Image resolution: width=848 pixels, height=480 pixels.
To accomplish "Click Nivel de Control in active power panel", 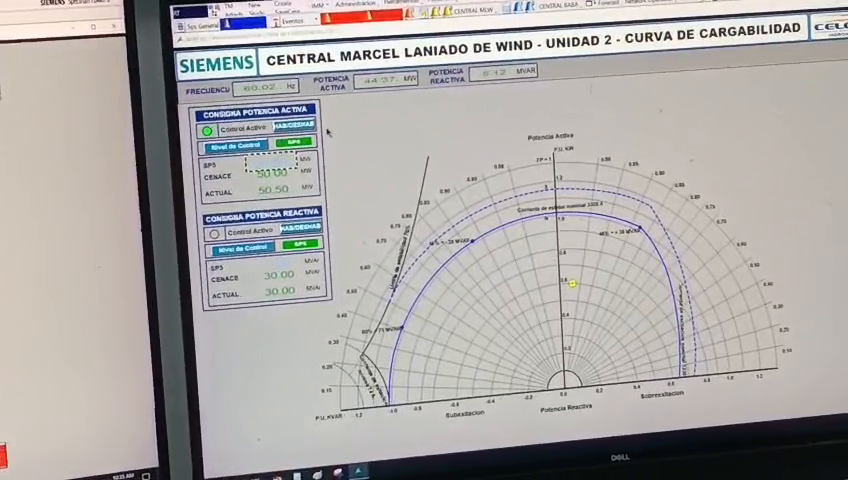I will coord(236,146).
